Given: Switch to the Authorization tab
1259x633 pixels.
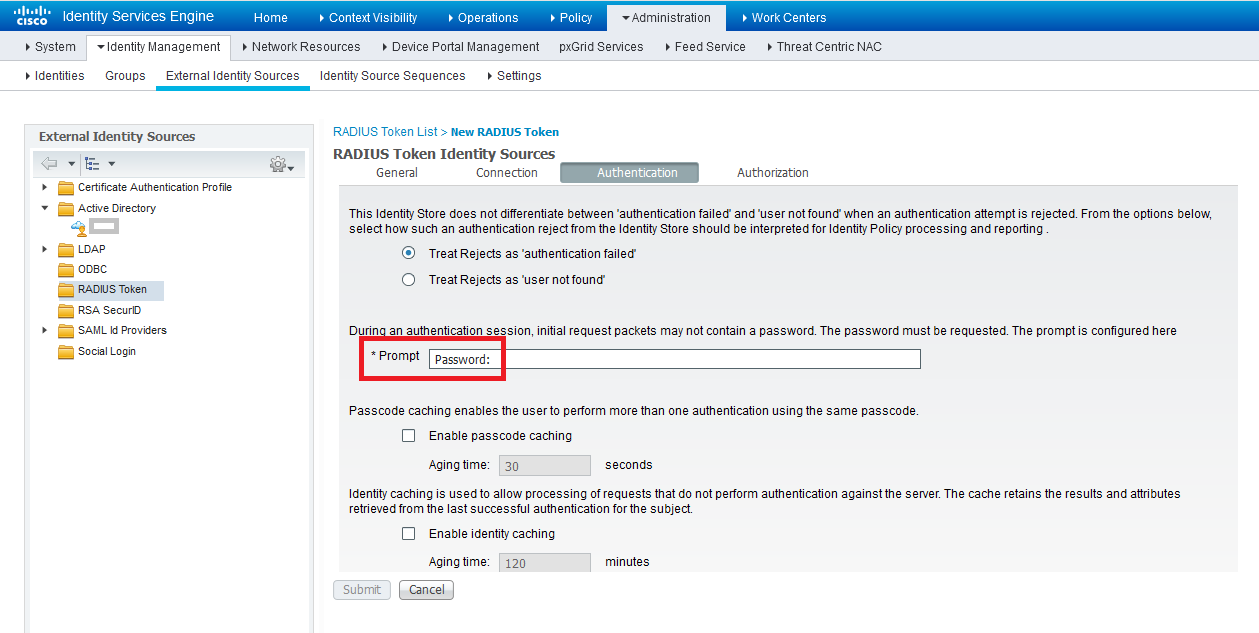Looking at the screenshot, I should [771, 172].
